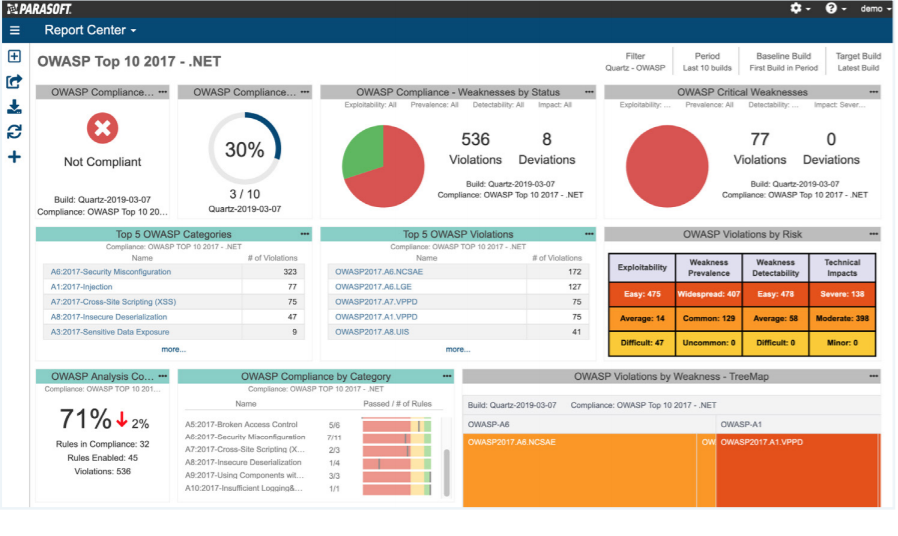Click Common: 129 prevalence cell
The height and width of the screenshot is (536, 898).
tap(708, 318)
